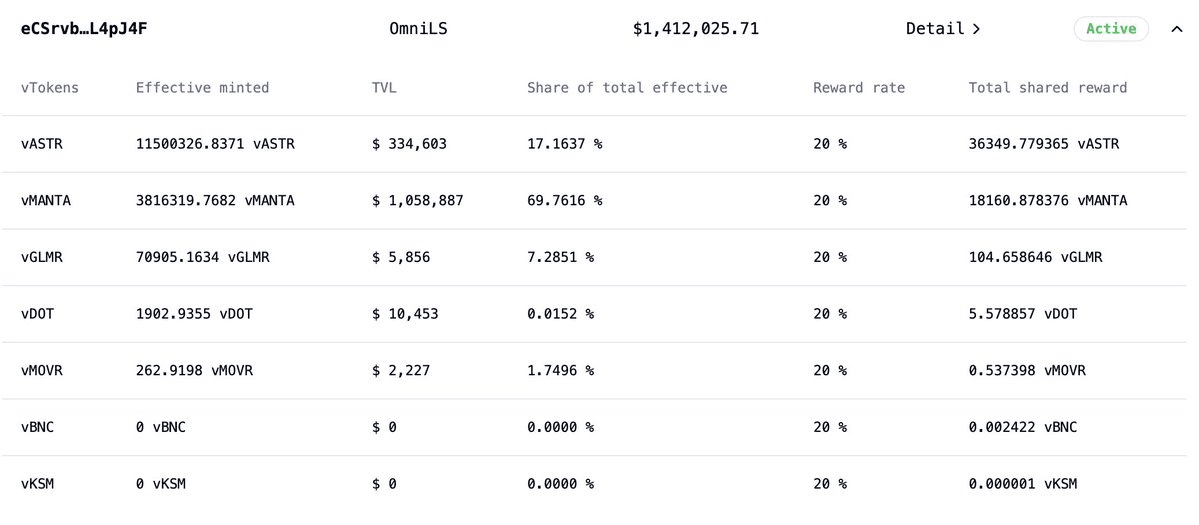Click the Effective minted column header

click(x=202, y=88)
